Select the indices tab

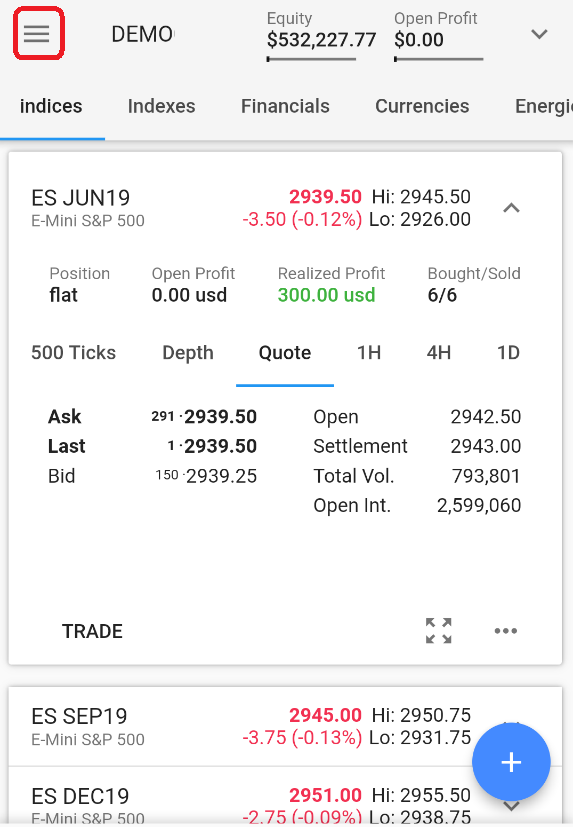[51, 106]
